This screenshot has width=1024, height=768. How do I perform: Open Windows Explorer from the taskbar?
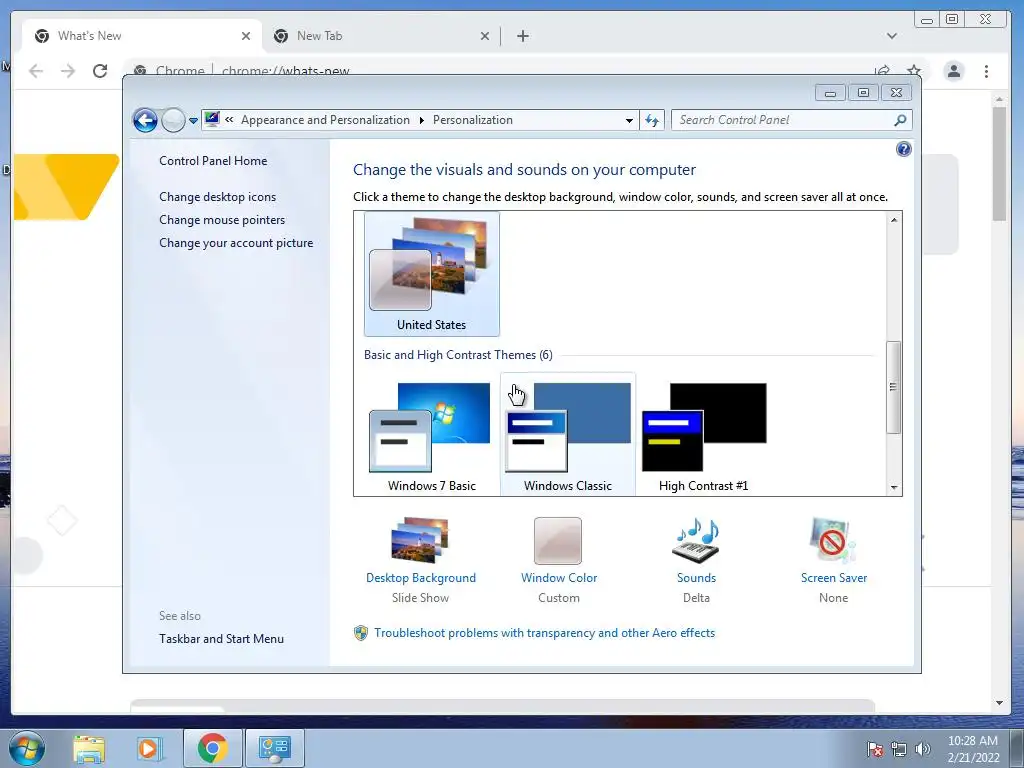tap(89, 748)
